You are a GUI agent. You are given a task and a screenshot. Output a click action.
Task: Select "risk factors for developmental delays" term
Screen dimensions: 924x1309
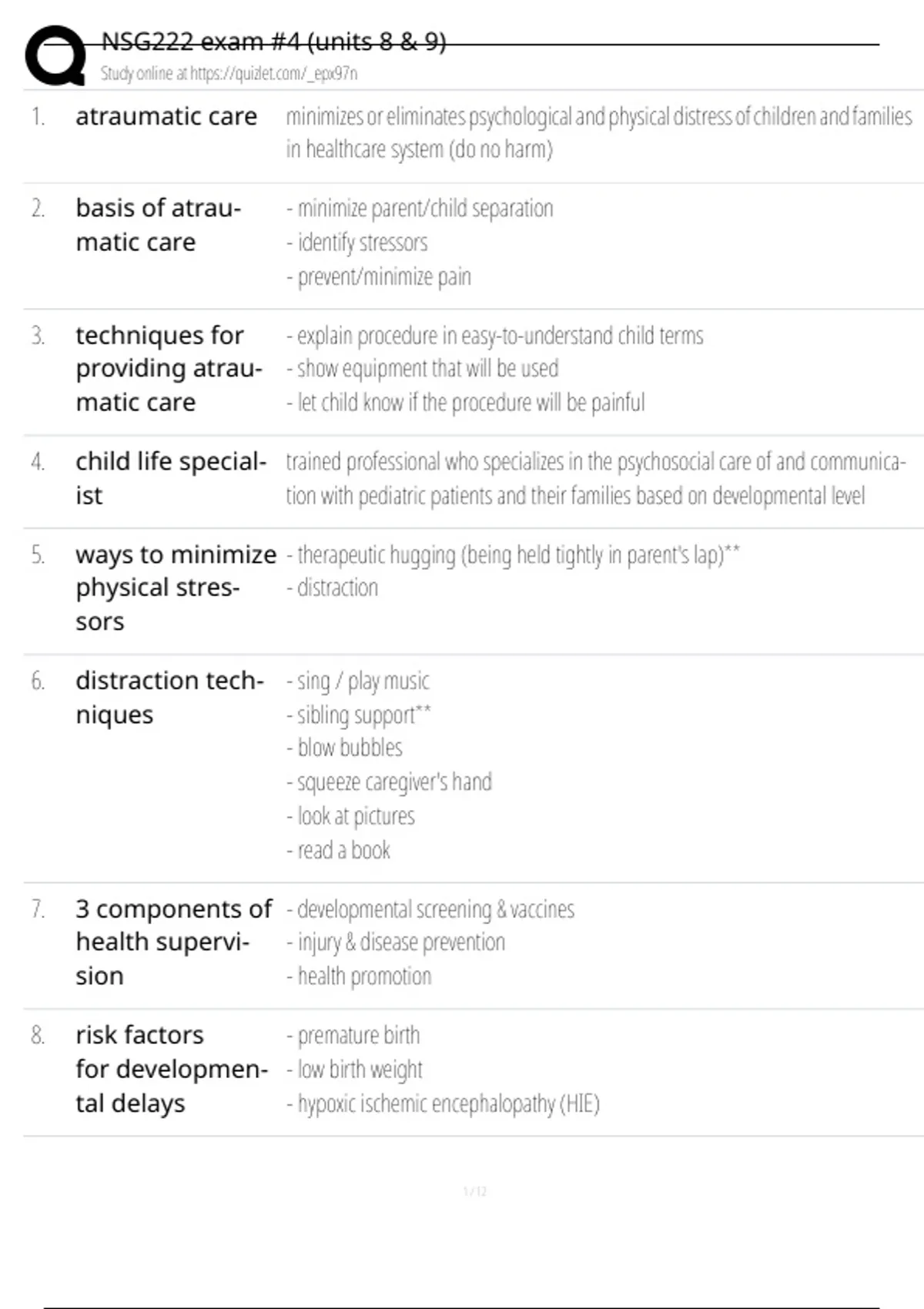click(x=171, y=1069)
